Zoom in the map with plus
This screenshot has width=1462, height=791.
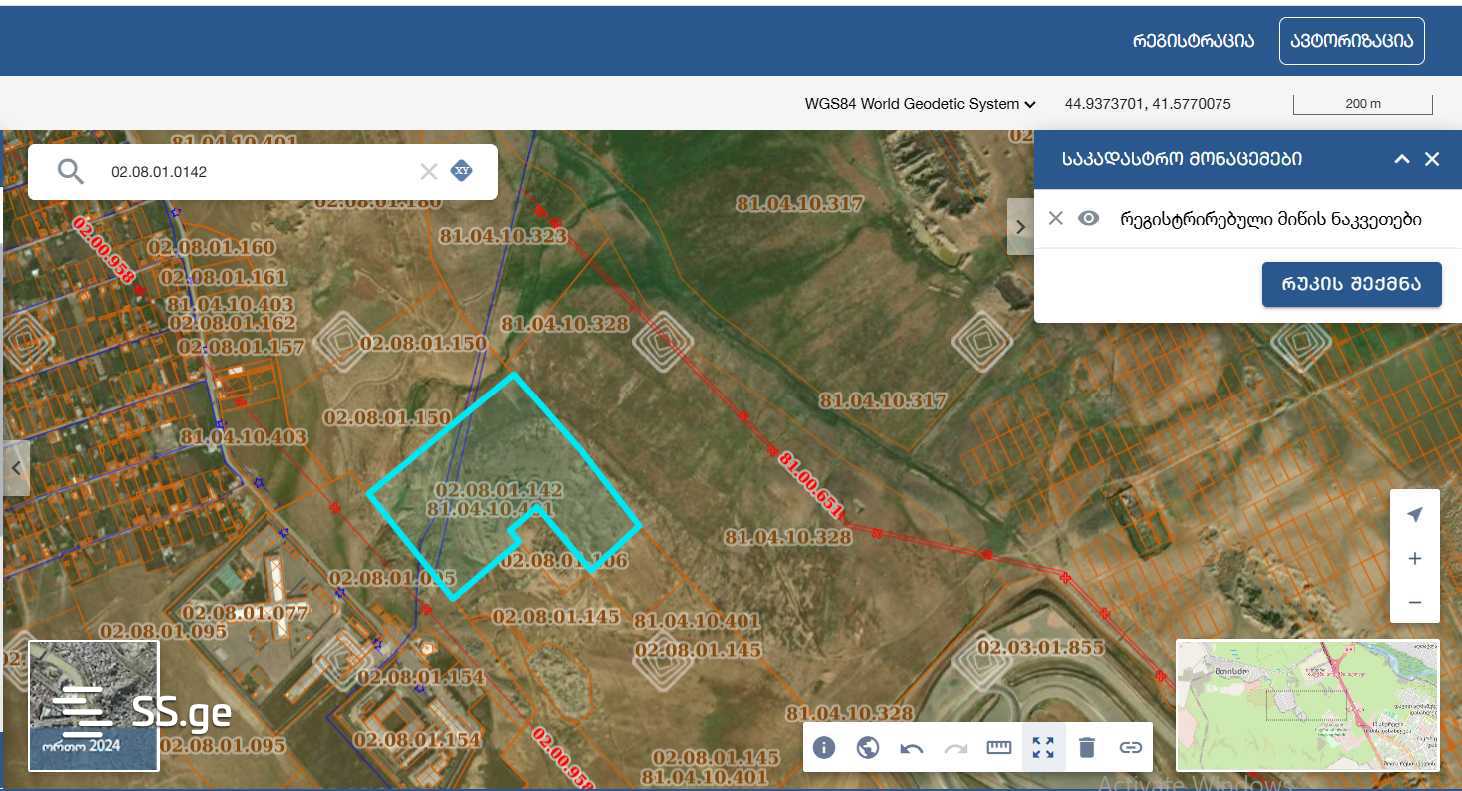1414,559
